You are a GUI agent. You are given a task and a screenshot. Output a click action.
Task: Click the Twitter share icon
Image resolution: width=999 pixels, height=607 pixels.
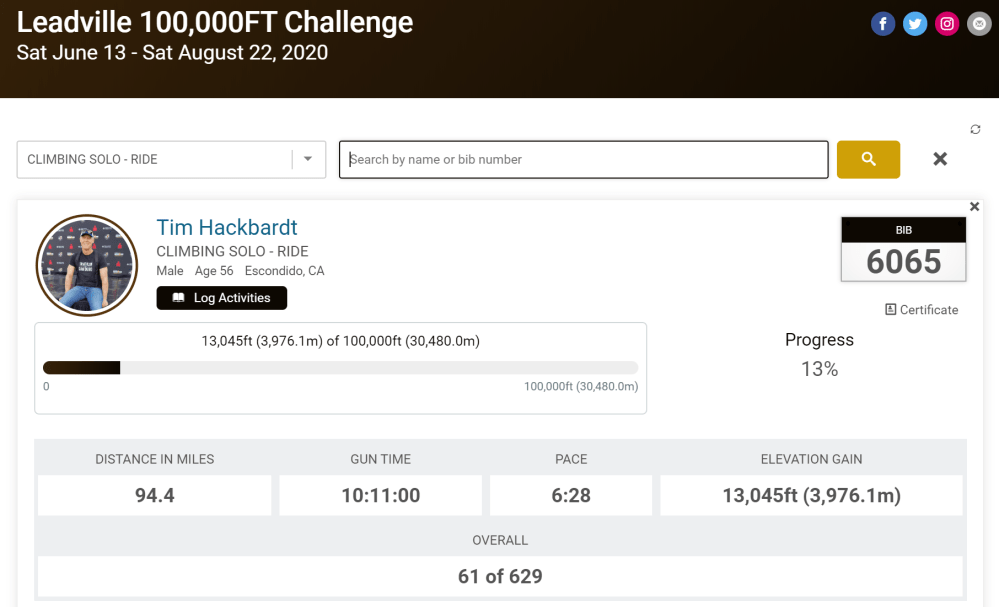click(915, 24)
